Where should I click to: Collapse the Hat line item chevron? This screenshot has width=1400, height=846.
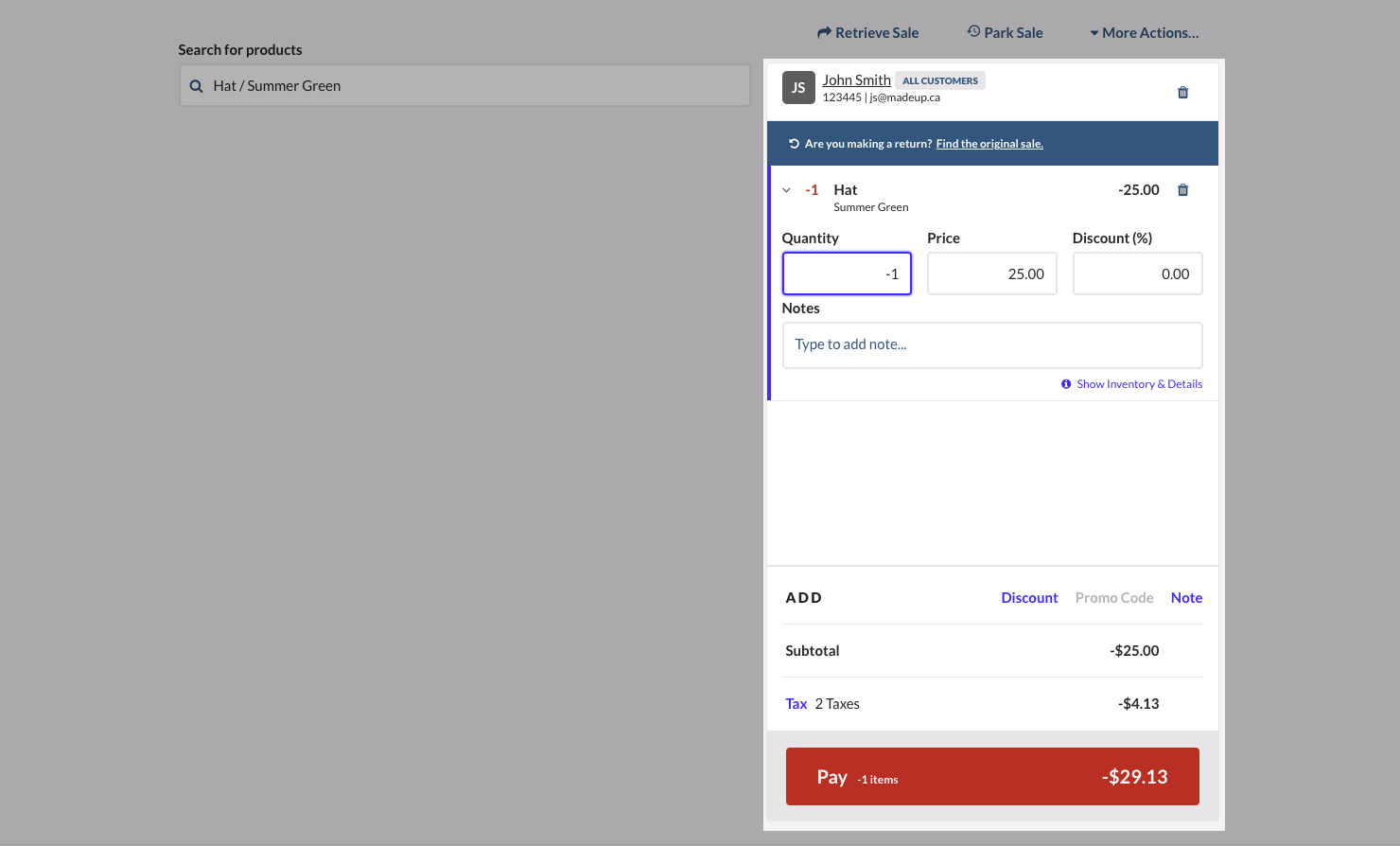click(786, 190)
